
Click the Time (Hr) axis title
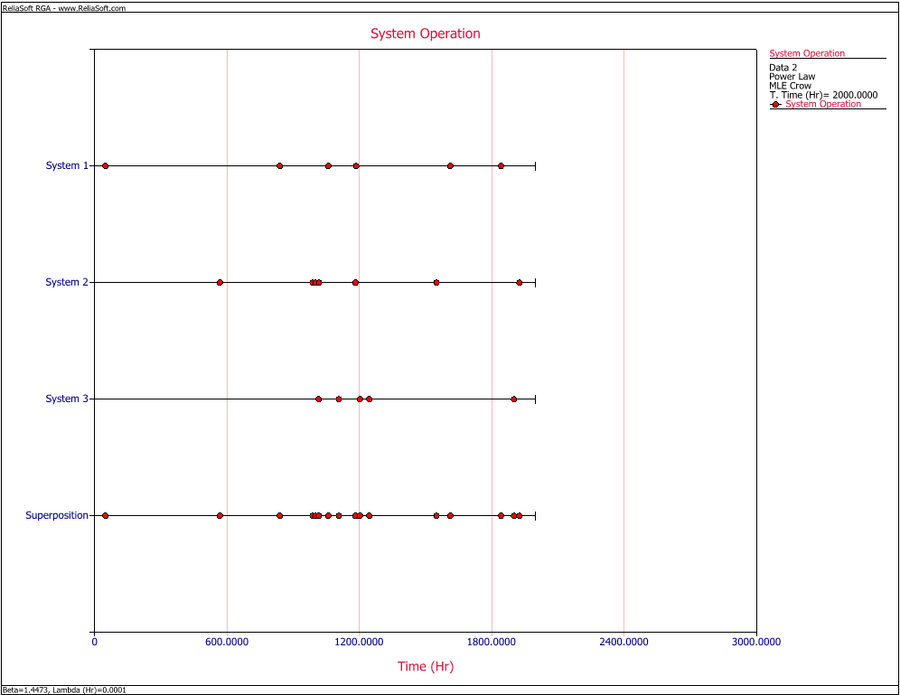pyautogui.click(x=425, y=666)
